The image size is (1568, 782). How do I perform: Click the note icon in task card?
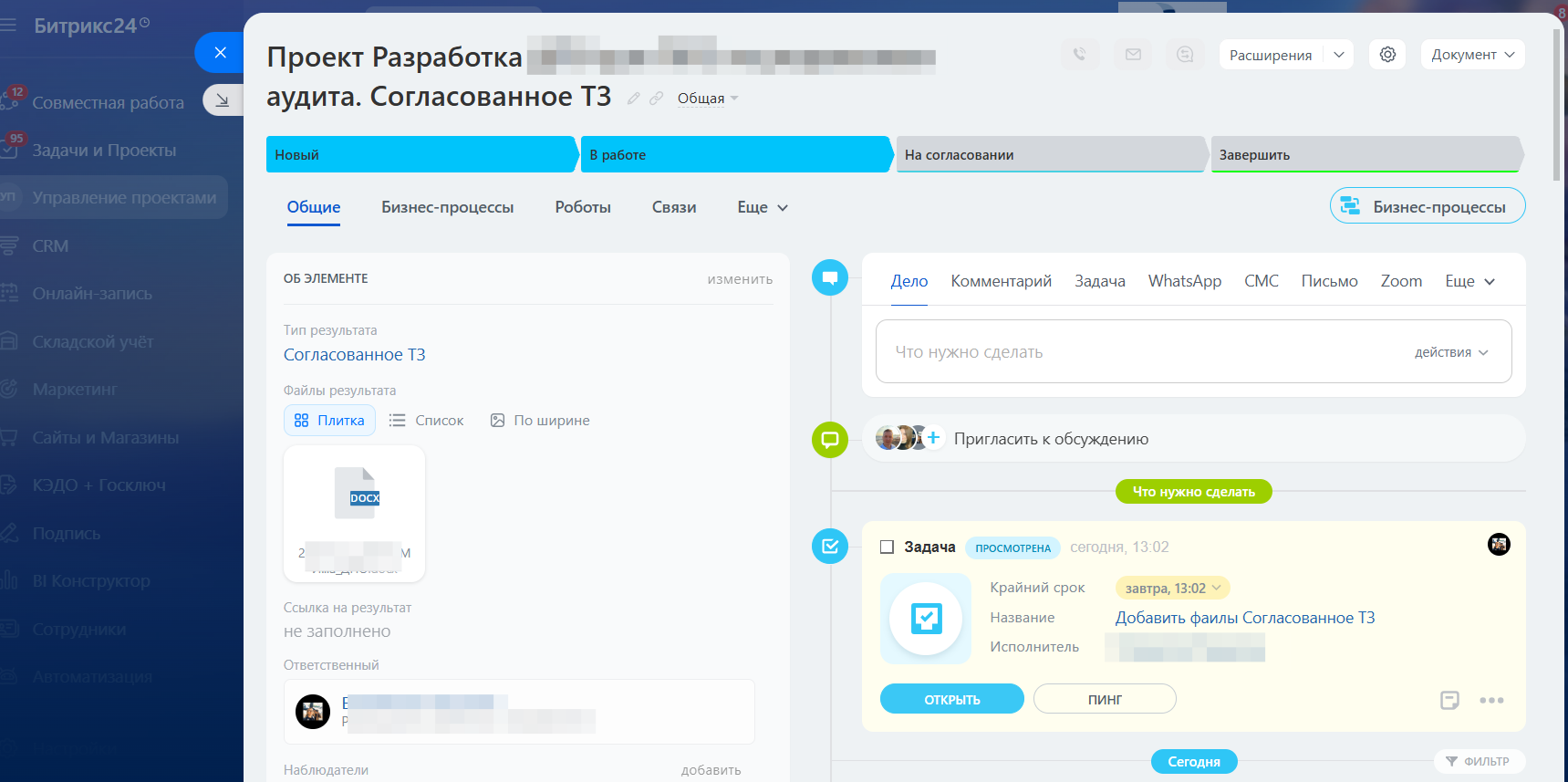[1449, 700]
